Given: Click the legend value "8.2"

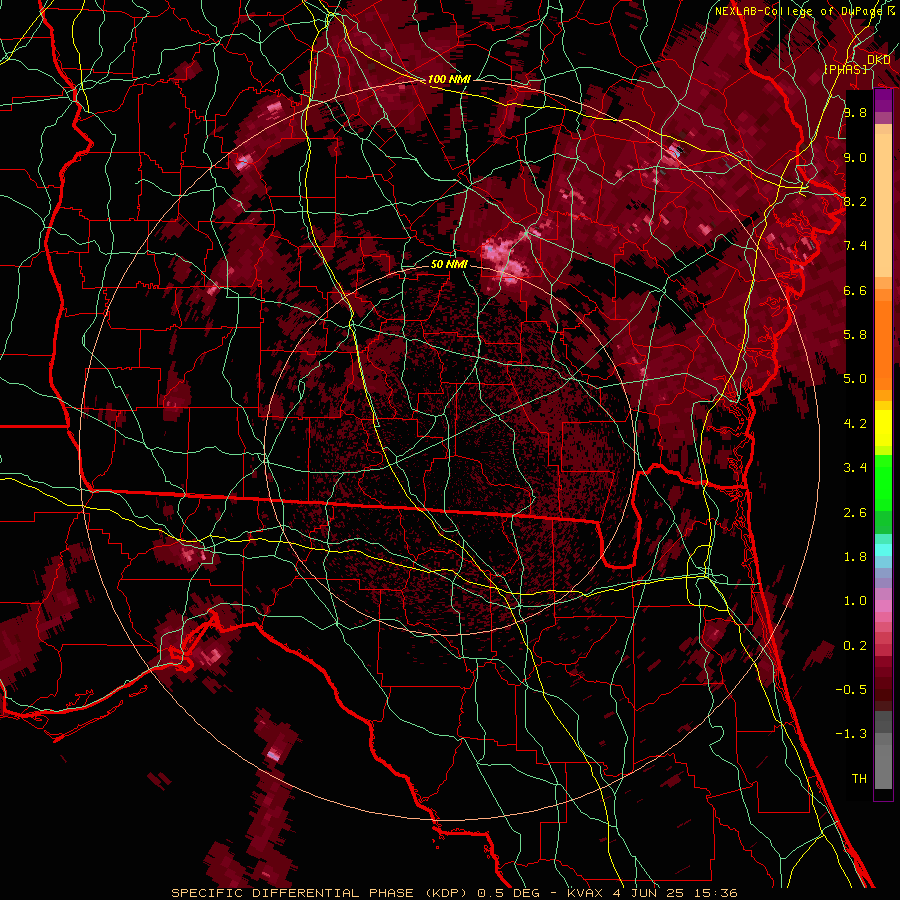Looking at the screenshot, I should click(855, 201).
